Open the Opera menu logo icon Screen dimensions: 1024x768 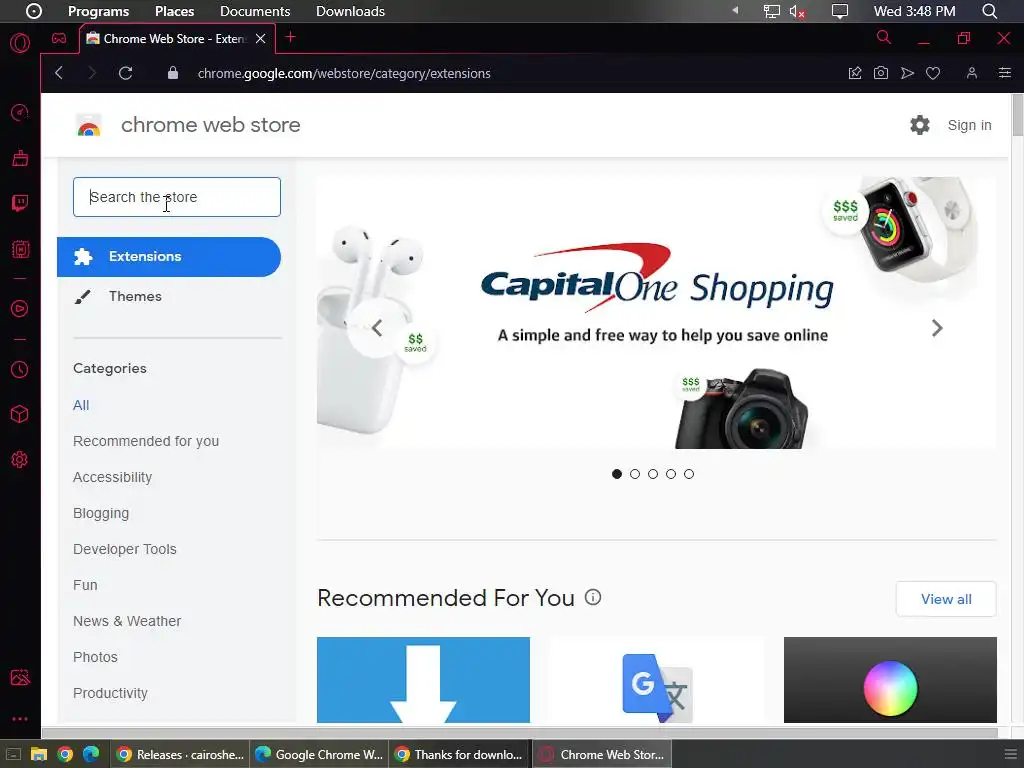(x=20, y=44)
